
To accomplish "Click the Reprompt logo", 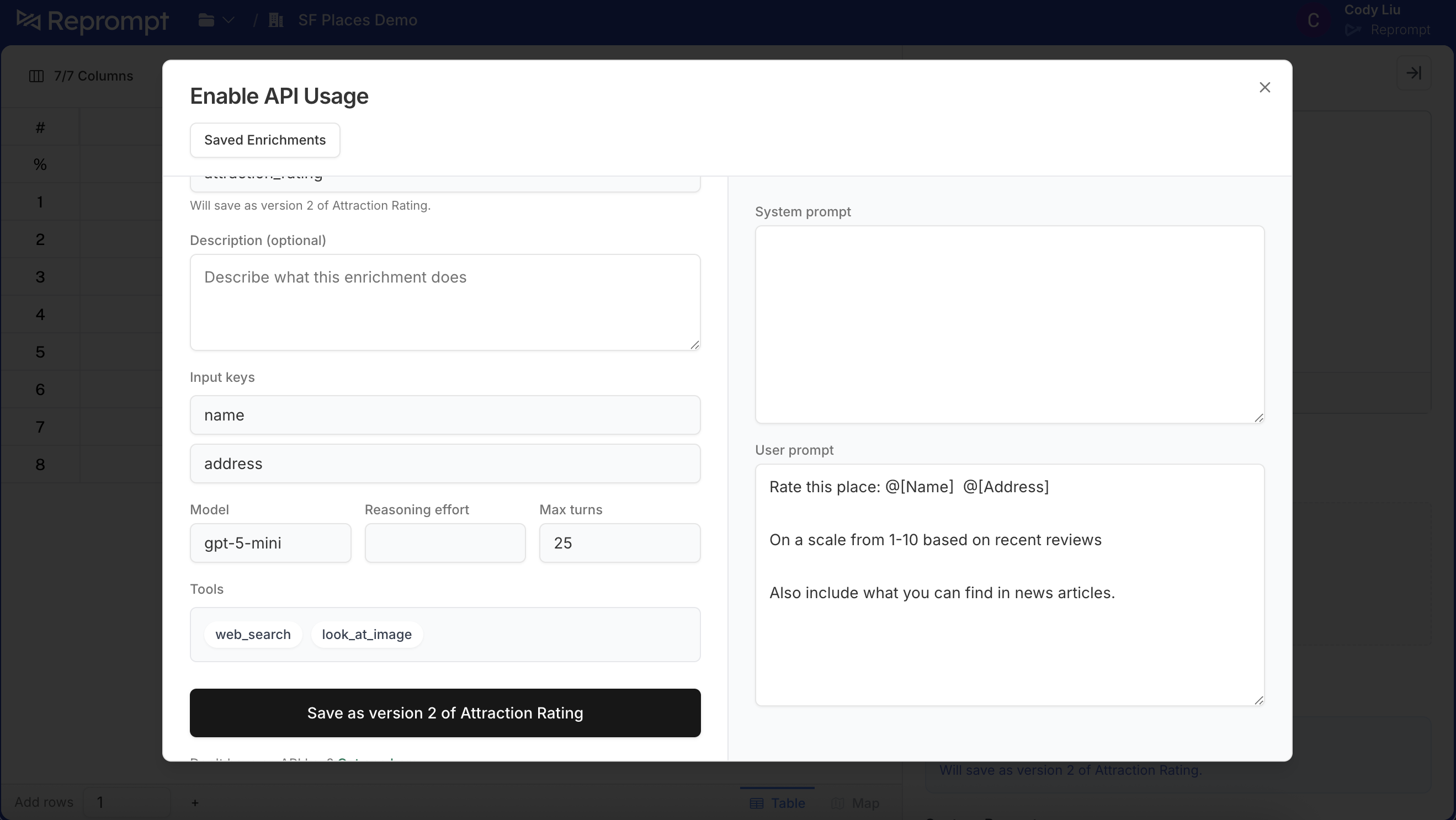I will 92,21.
